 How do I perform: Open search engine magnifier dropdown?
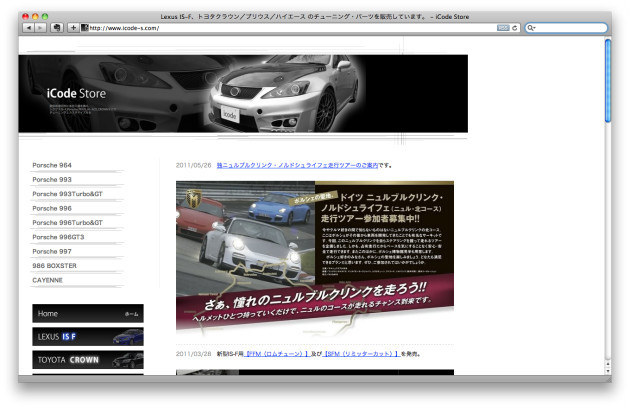click(531, 28)
